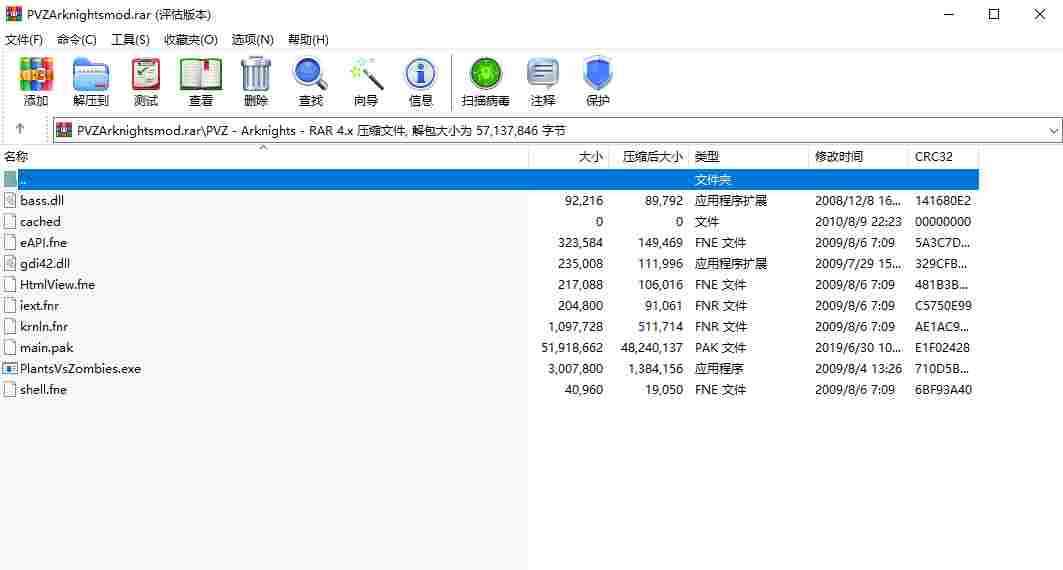Select the PlantsVsZombies.exe file name

point(81,369)
